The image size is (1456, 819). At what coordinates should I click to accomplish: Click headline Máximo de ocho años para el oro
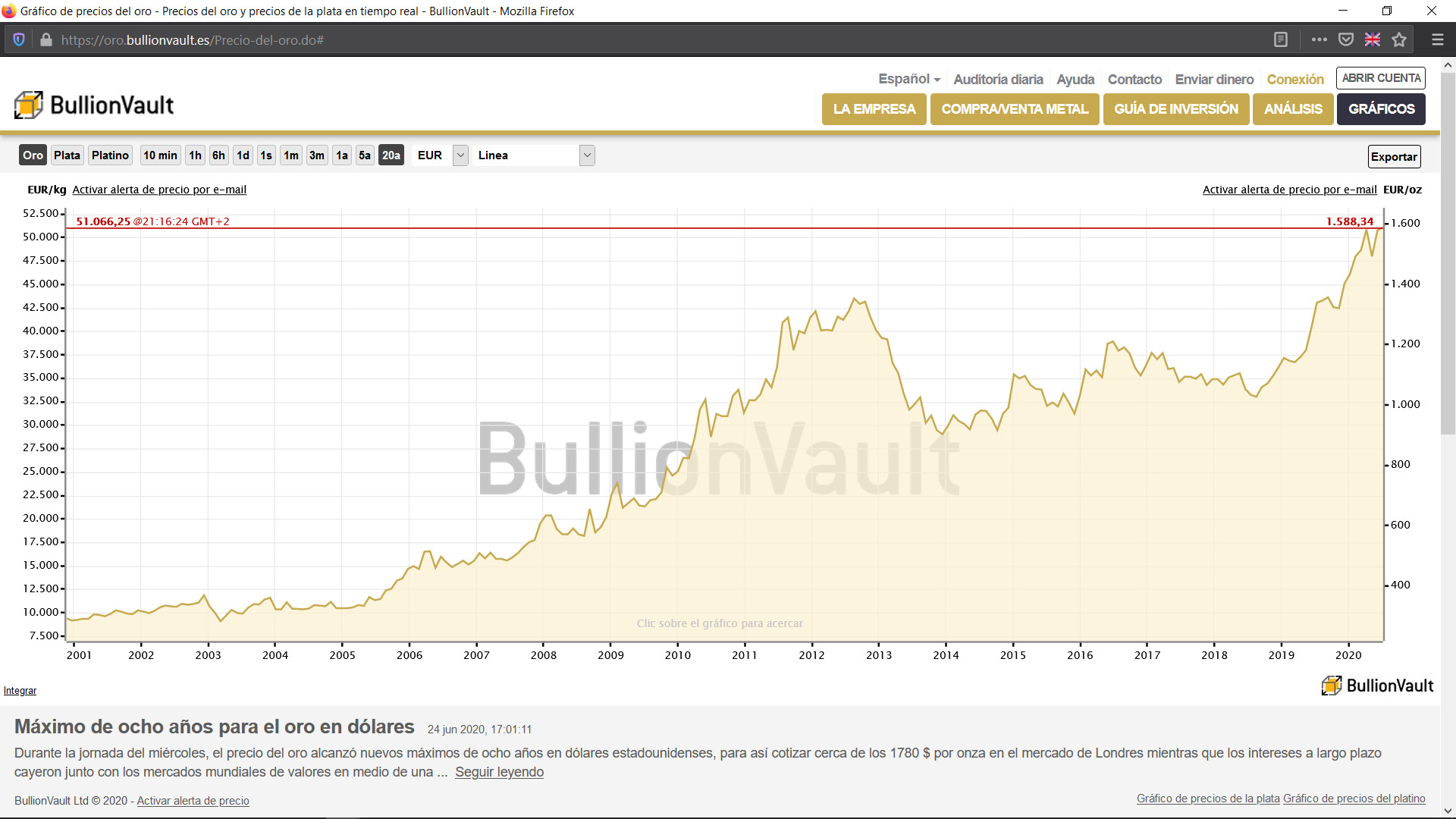215,726
